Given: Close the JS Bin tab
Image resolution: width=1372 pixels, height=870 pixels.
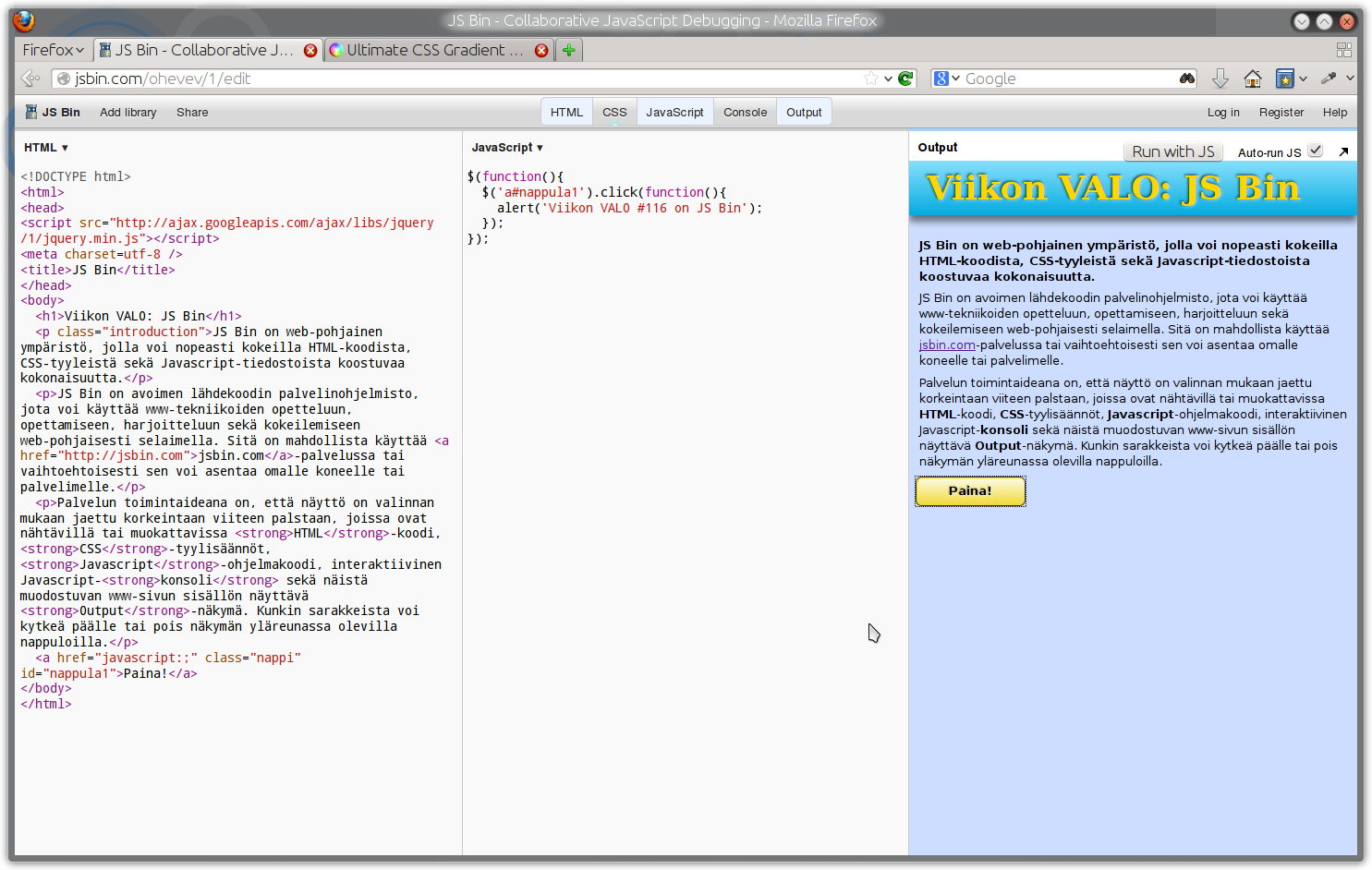Looking at the screenshot, I should pos(310,51).
